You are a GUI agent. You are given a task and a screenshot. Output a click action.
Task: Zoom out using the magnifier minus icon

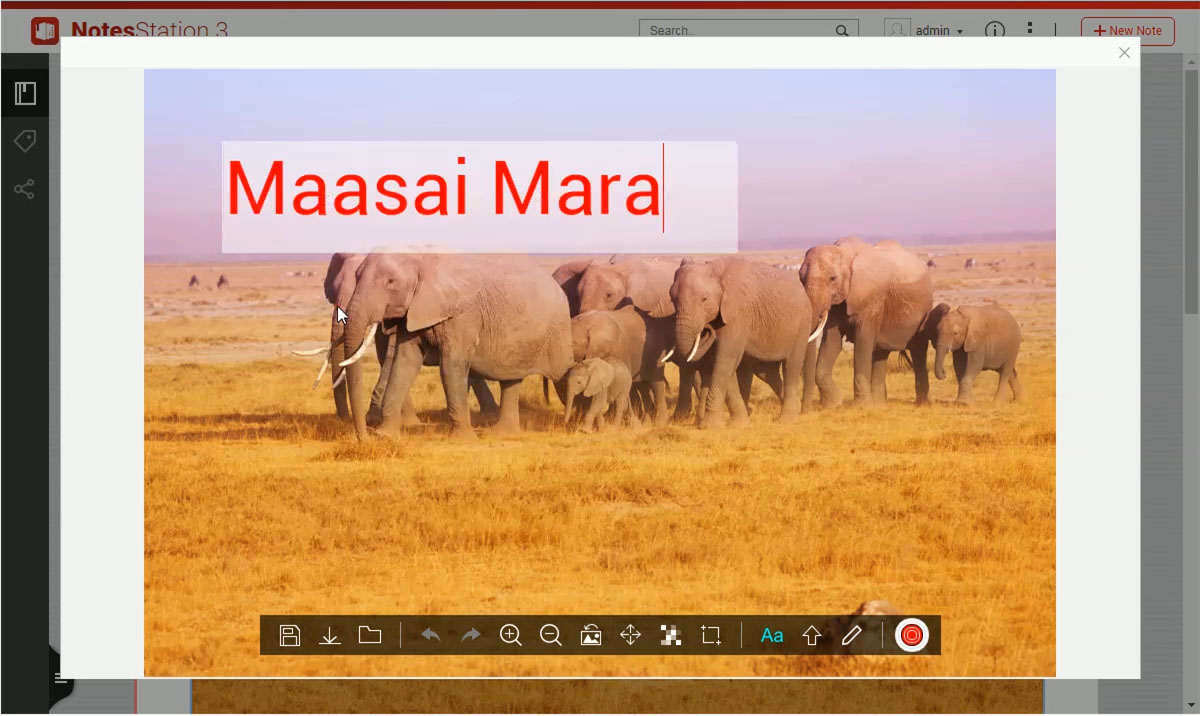(x=550, y=635)
